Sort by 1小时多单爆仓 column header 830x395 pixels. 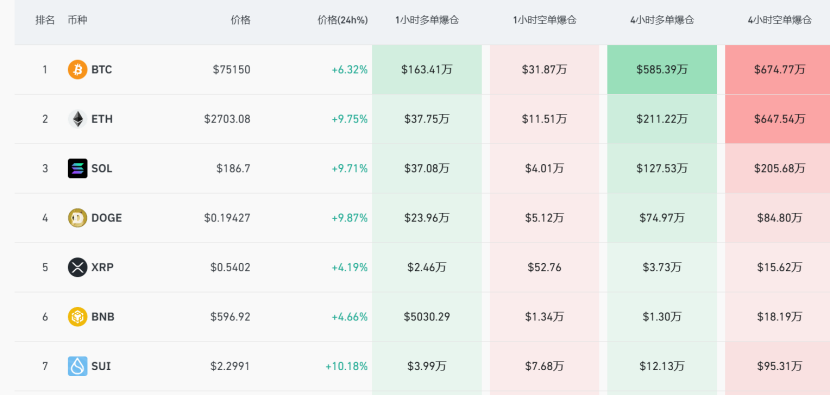[427, 20]
